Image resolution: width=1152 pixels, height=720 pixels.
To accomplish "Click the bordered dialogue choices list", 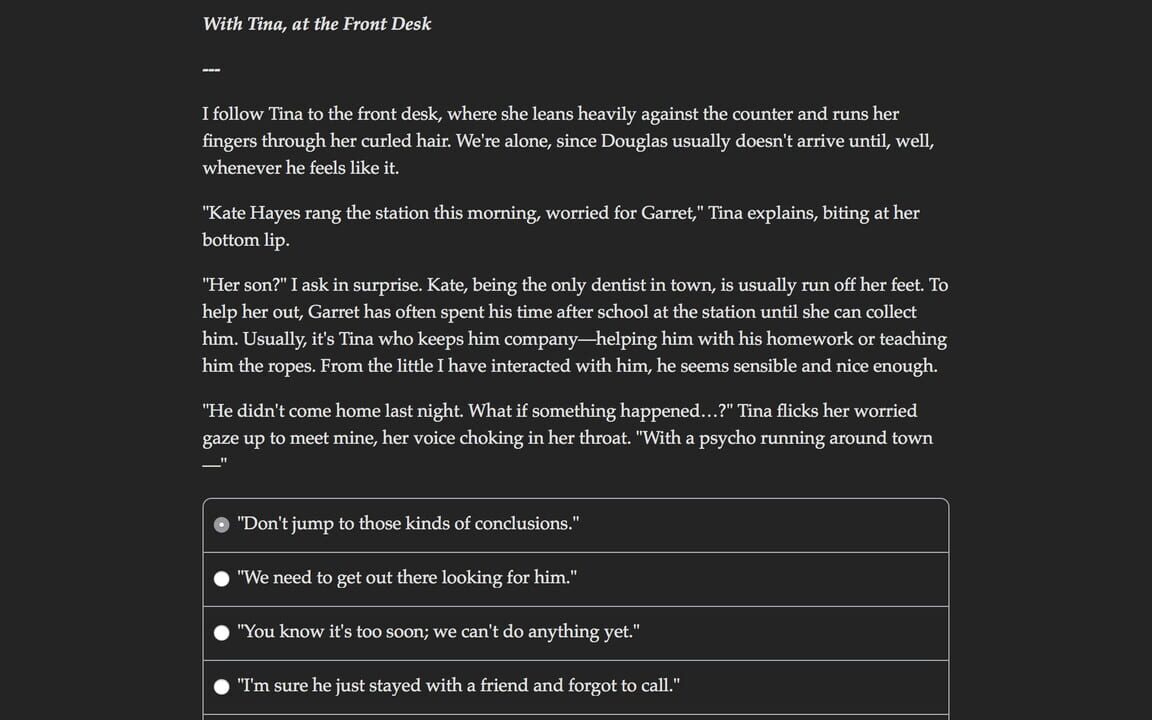I will 575,605.
